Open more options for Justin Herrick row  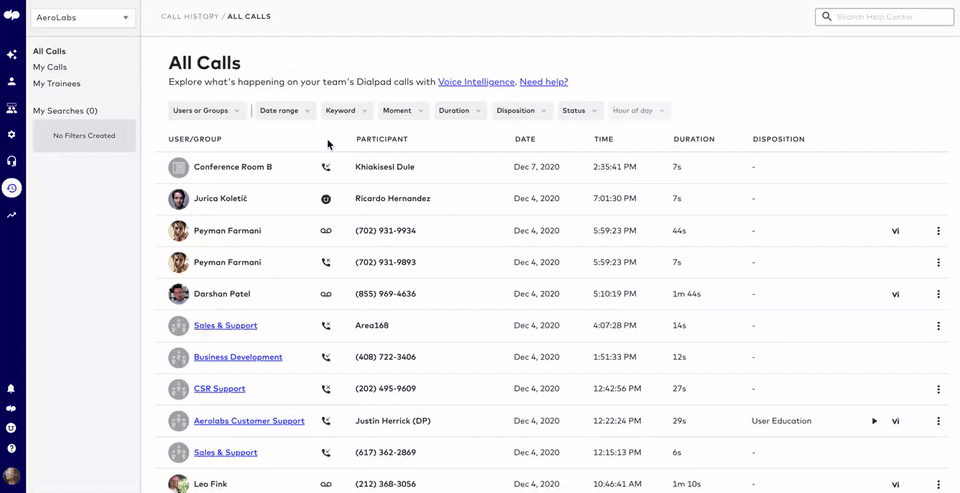tap(938, 421)
